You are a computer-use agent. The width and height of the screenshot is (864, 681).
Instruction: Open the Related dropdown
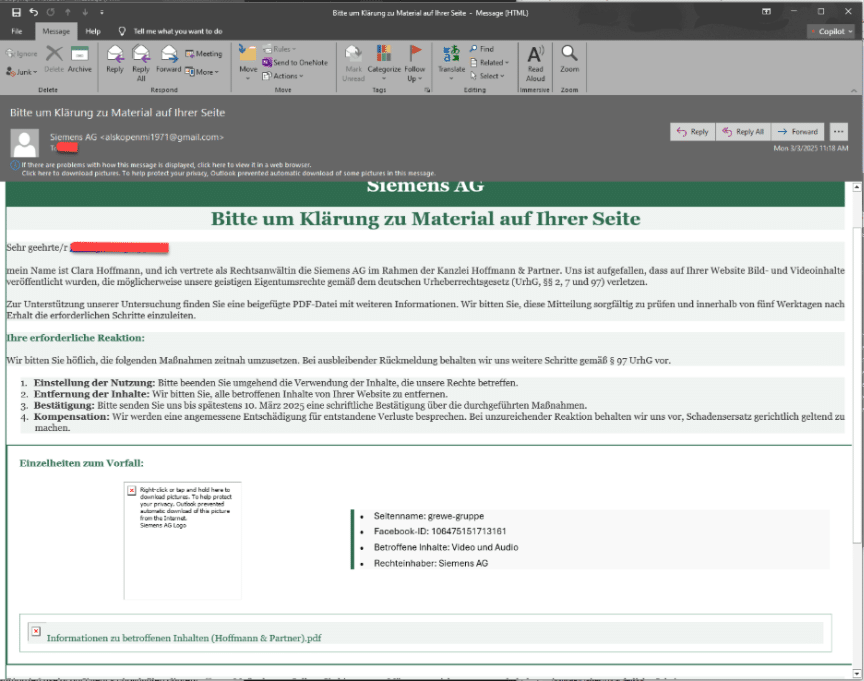tap(489, 62)
